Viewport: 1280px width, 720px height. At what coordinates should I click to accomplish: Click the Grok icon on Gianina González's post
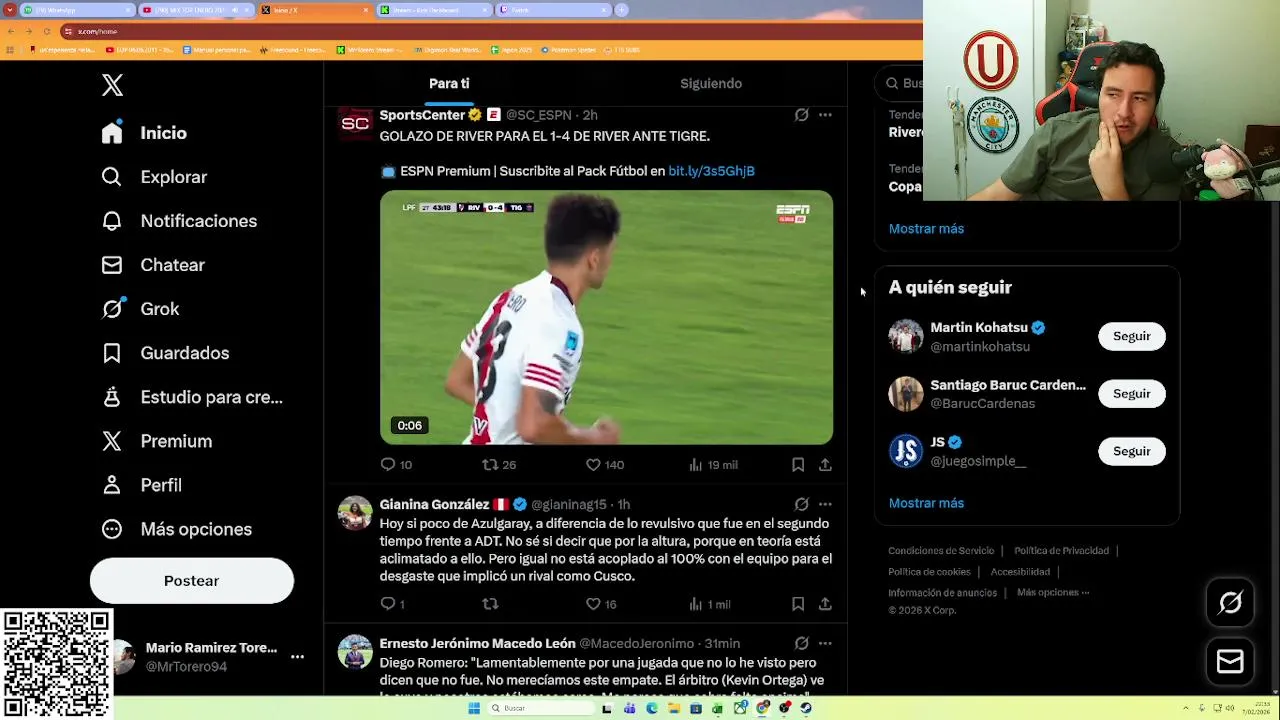tap(801, 505)
